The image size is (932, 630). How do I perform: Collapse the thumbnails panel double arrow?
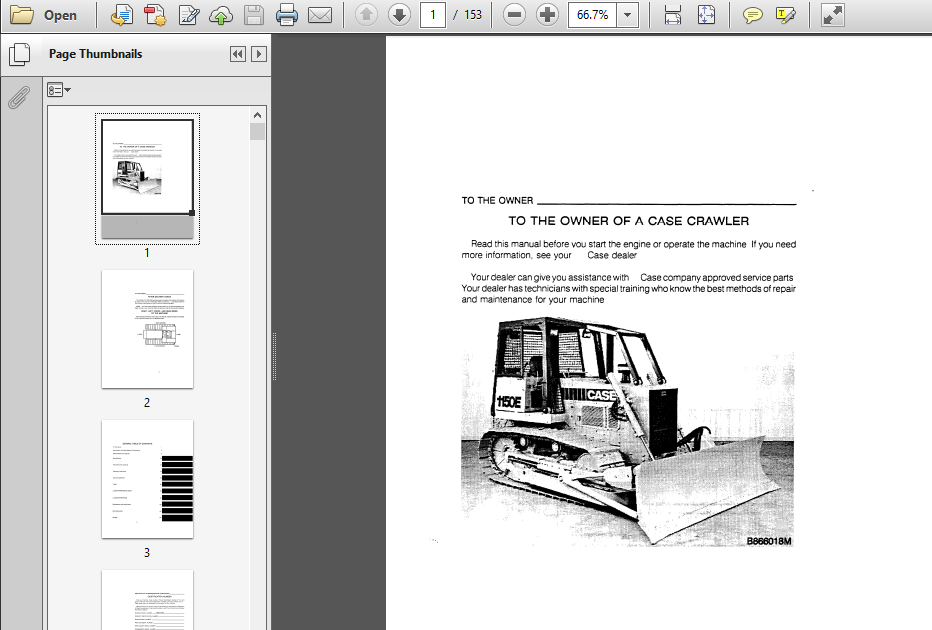238,54
